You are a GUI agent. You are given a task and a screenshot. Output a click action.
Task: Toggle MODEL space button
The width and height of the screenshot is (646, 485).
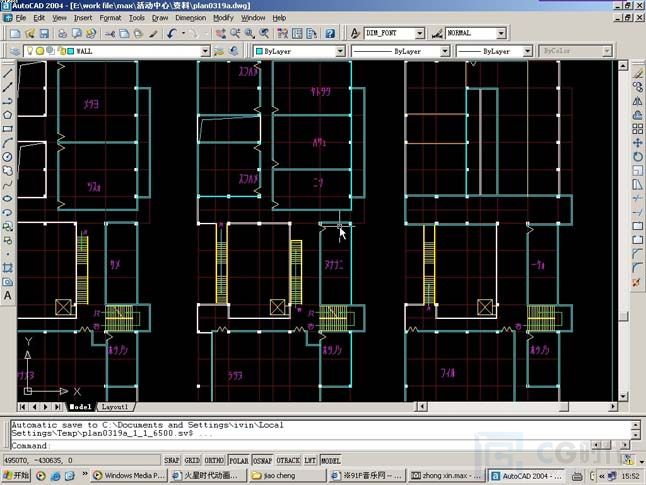click(330, 460)
